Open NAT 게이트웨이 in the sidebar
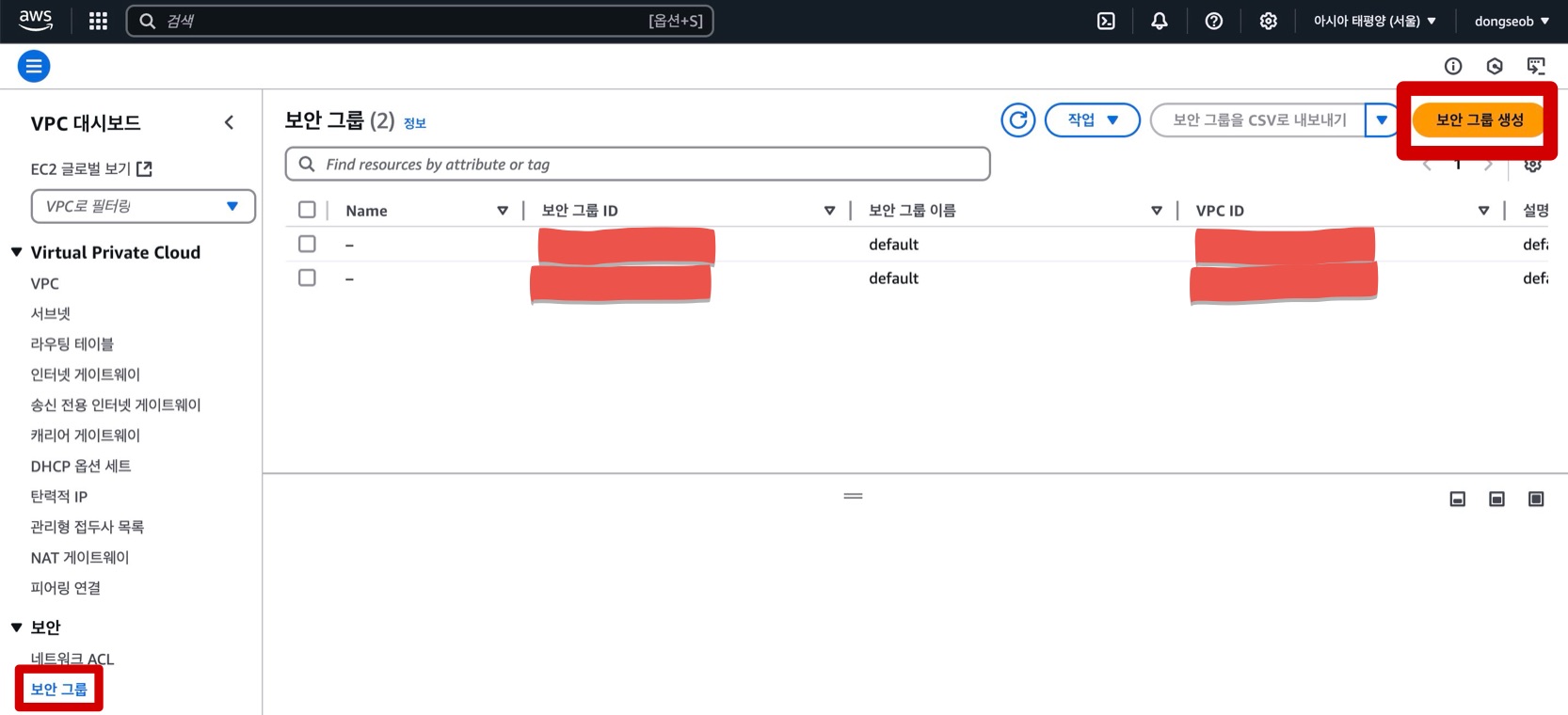The height and width of the screenshot is (715, 1568). (x=80, y=557)
